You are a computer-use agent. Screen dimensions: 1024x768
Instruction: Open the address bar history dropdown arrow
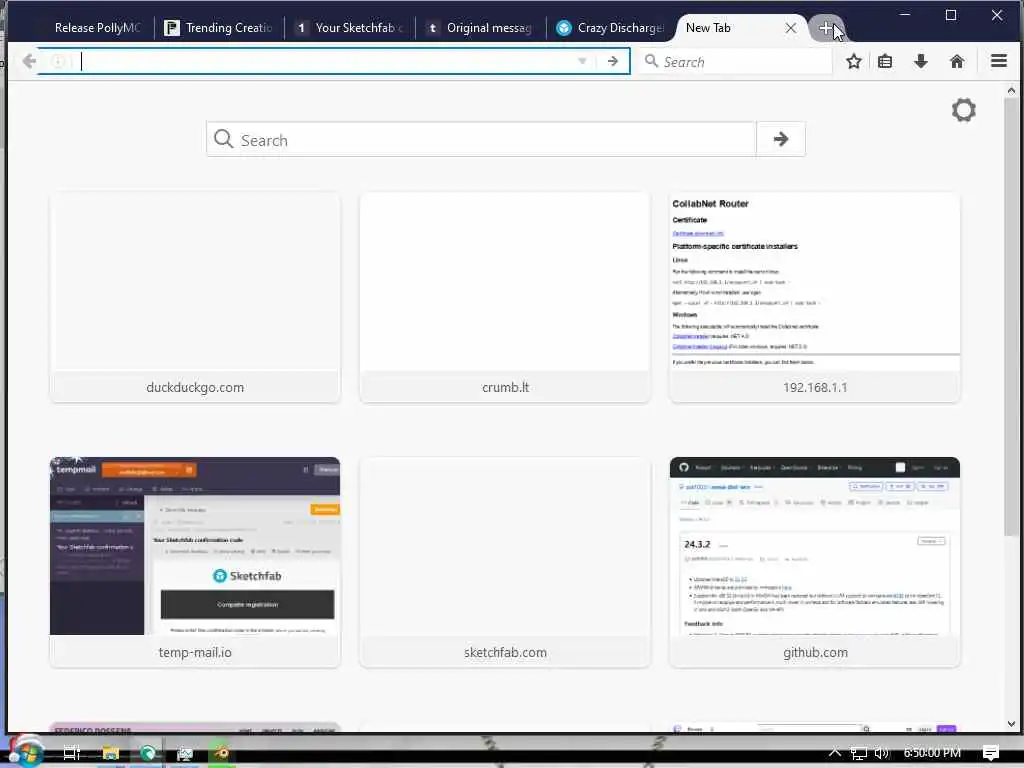tap(582, 61)
